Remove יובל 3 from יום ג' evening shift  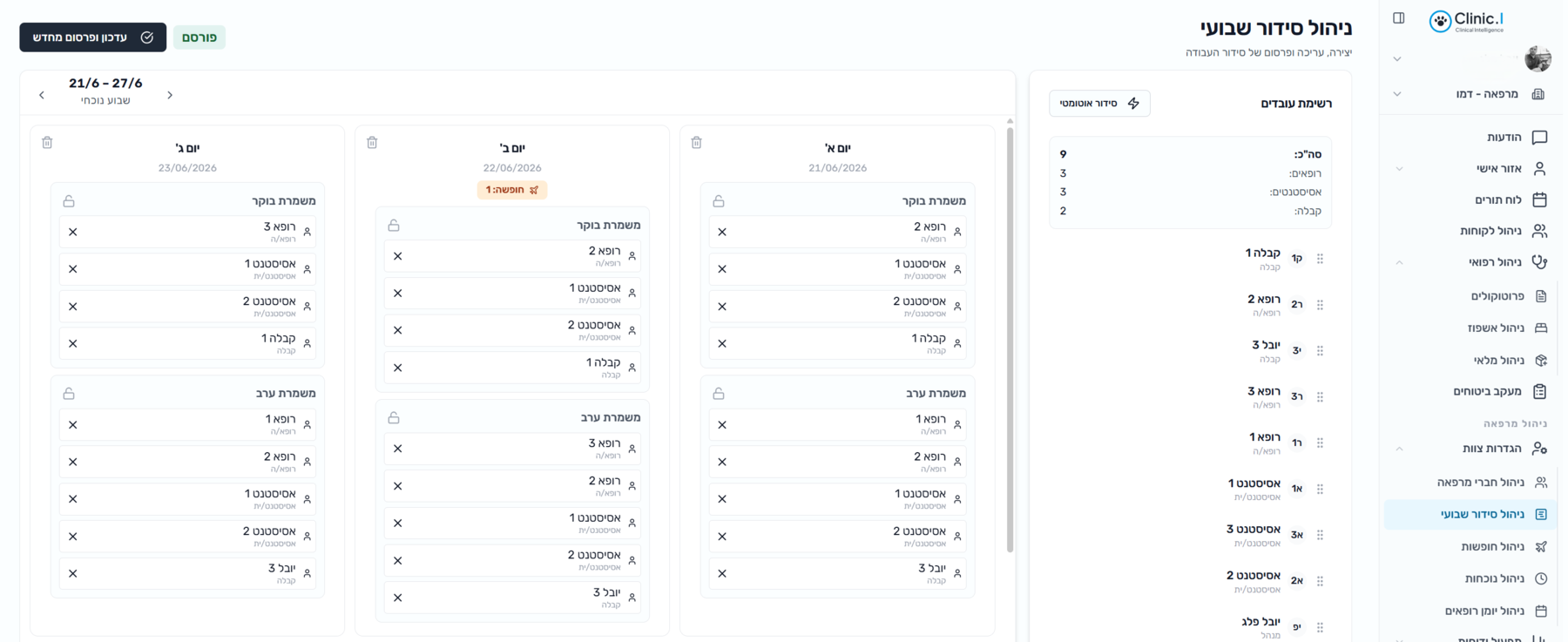coord(73,573)
